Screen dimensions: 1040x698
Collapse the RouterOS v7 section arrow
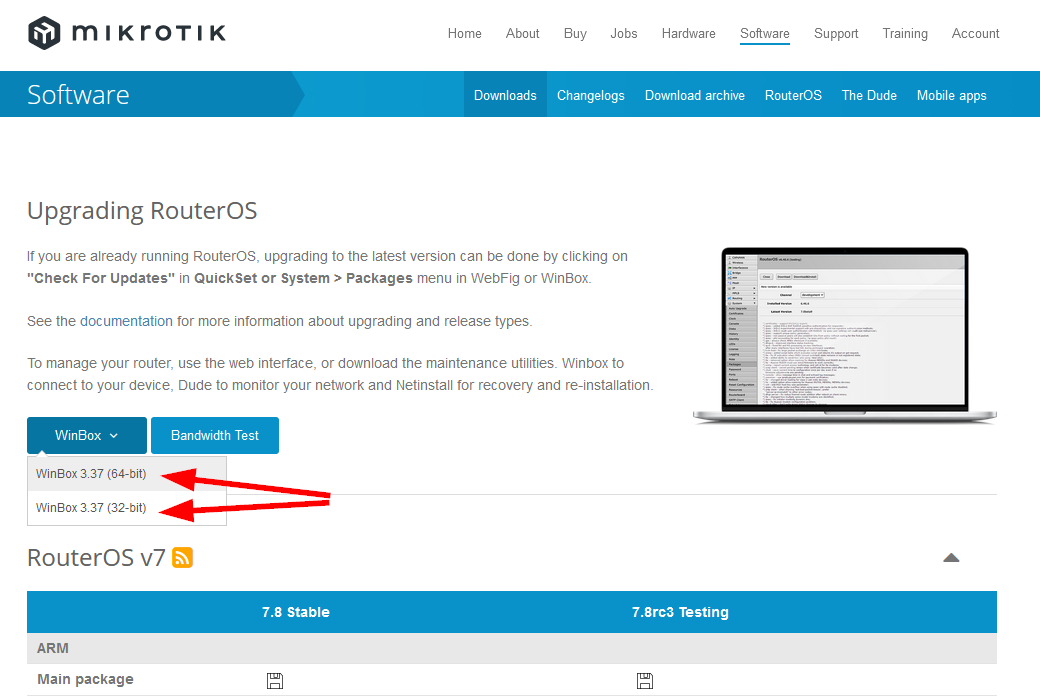951,557
